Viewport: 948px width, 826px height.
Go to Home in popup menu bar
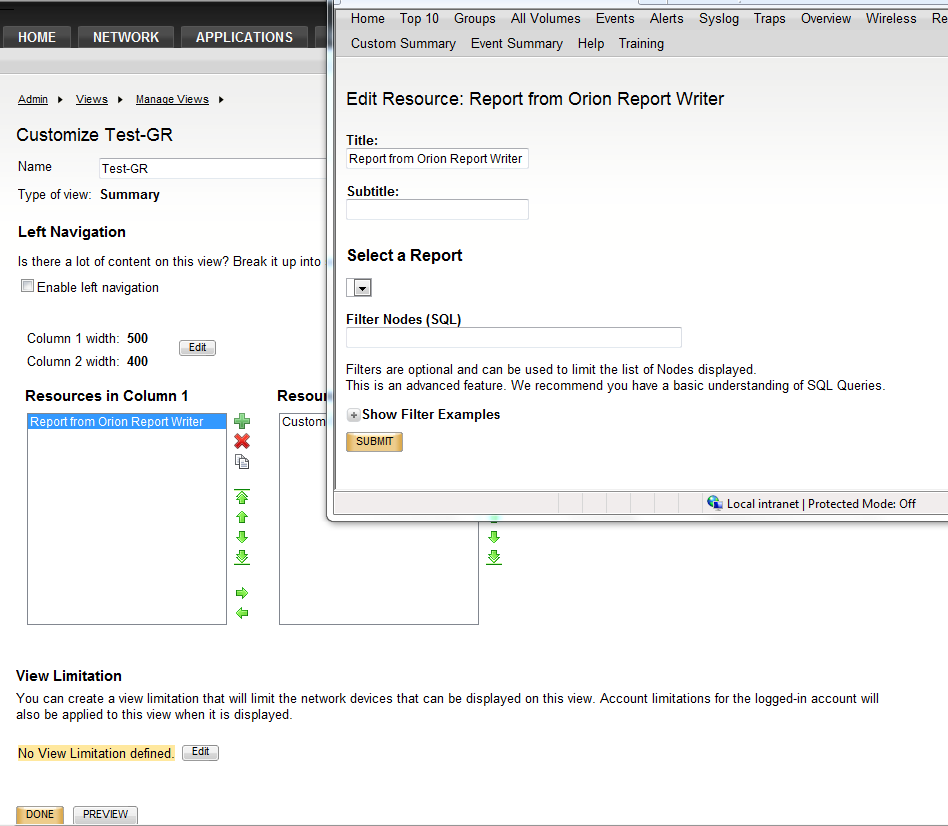(368, 19)
